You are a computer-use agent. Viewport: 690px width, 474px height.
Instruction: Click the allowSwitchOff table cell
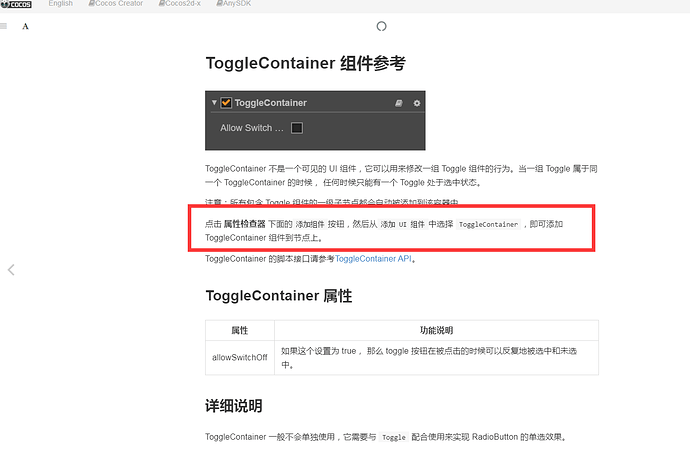click(240, 358)
